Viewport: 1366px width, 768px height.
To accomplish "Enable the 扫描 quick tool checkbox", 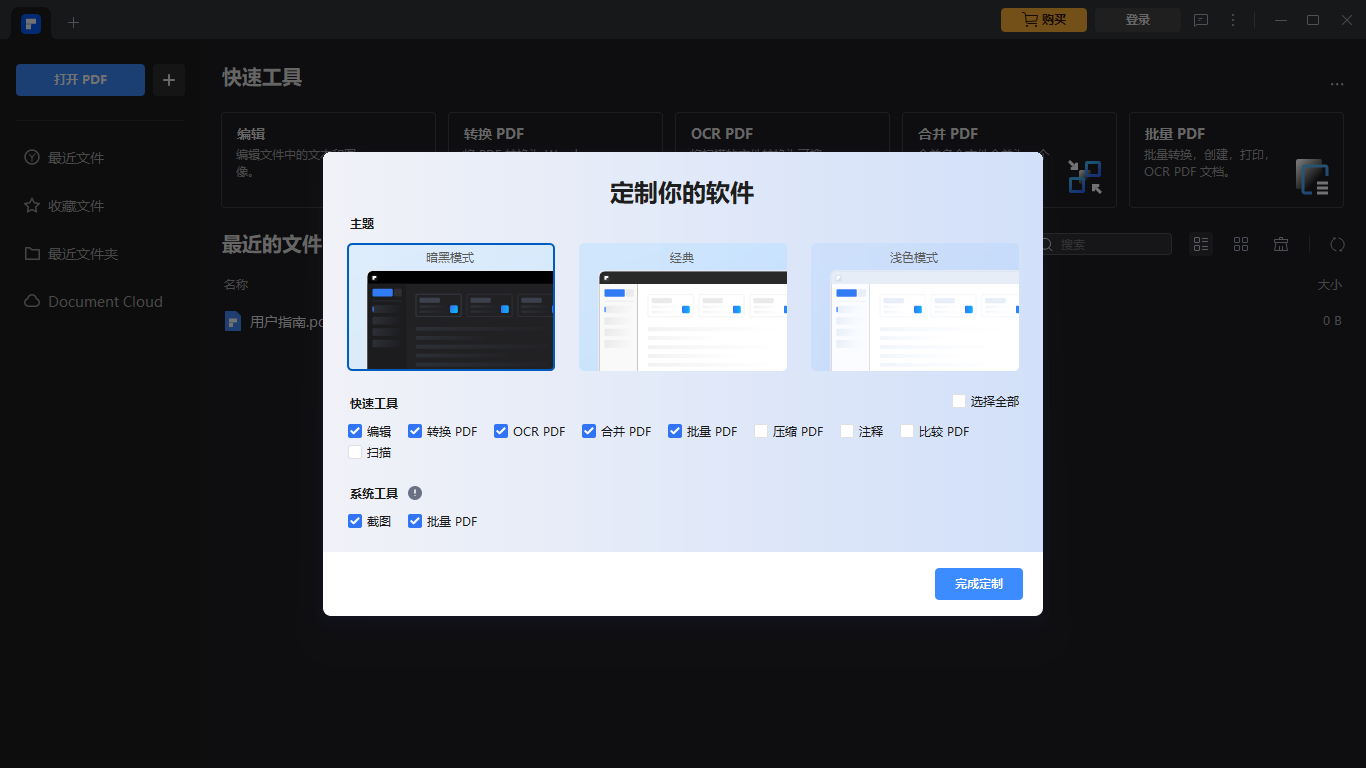I will pos(355,452).
